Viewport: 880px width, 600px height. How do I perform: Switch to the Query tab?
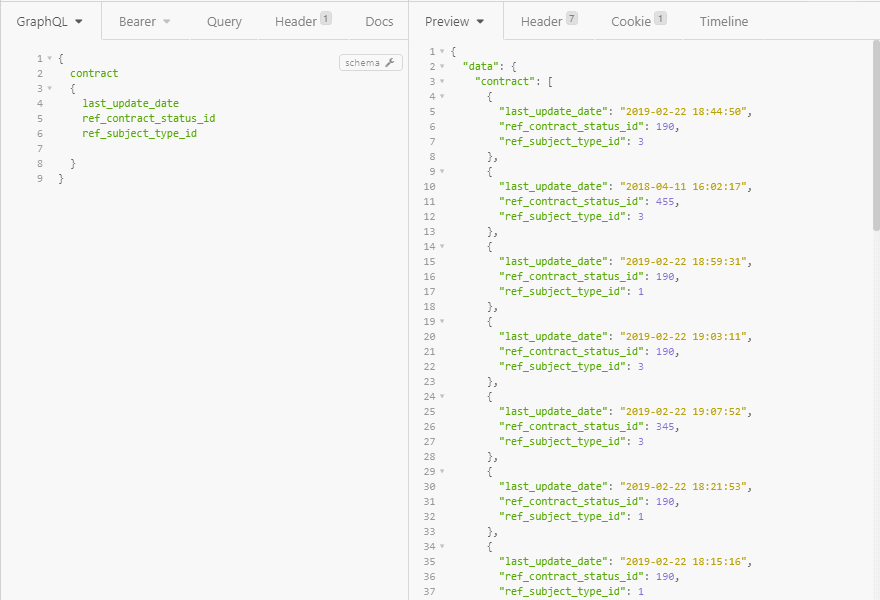pos(224,21)
